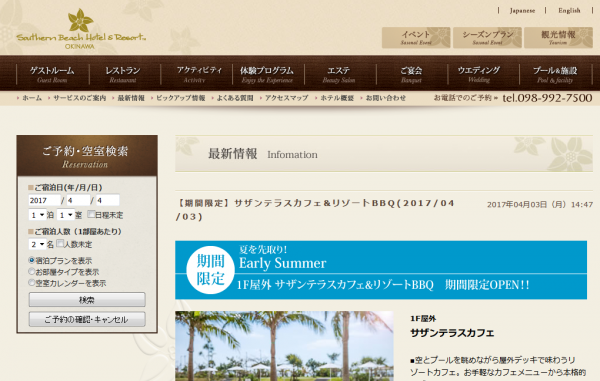This screenshot has width=600, height=381.
Task: Click the article date 2017年04月03日
Action: (540, 205)
